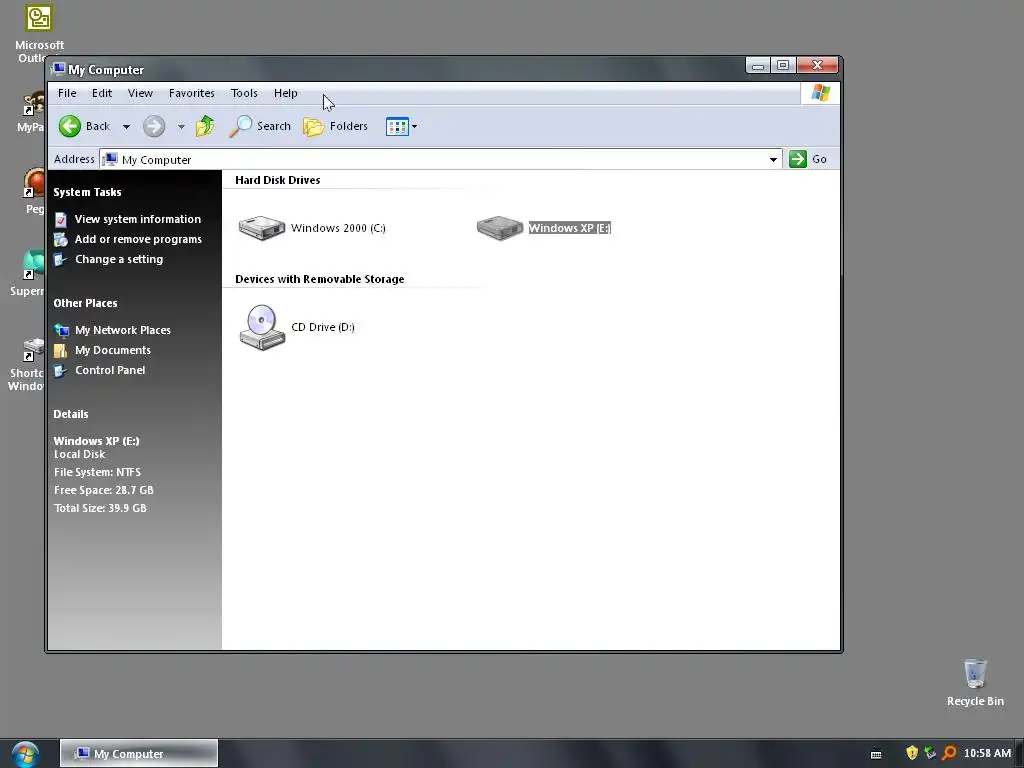
Task: Click the Change a setting link
Action: click(x=119, y=259)
